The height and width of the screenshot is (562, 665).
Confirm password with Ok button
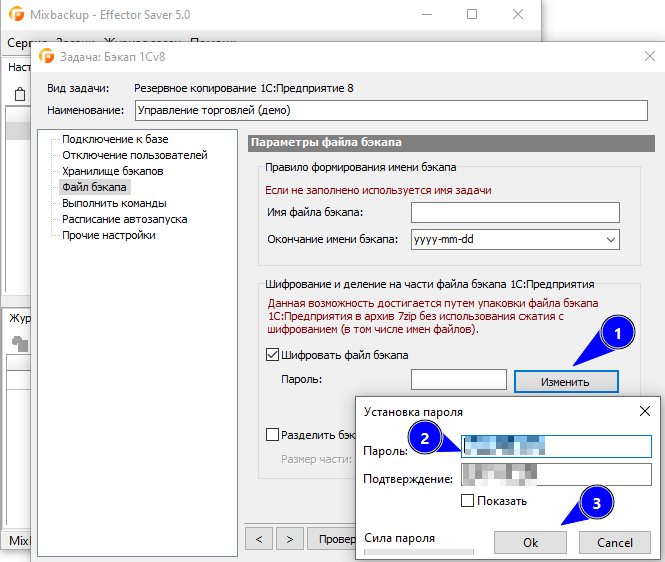tap(530, 542)
